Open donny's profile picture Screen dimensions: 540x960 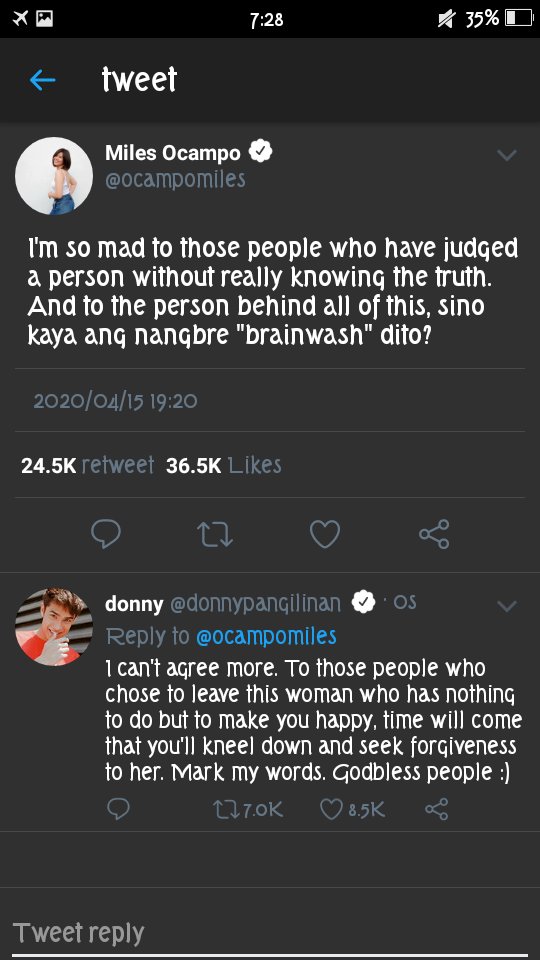[54, 626]
